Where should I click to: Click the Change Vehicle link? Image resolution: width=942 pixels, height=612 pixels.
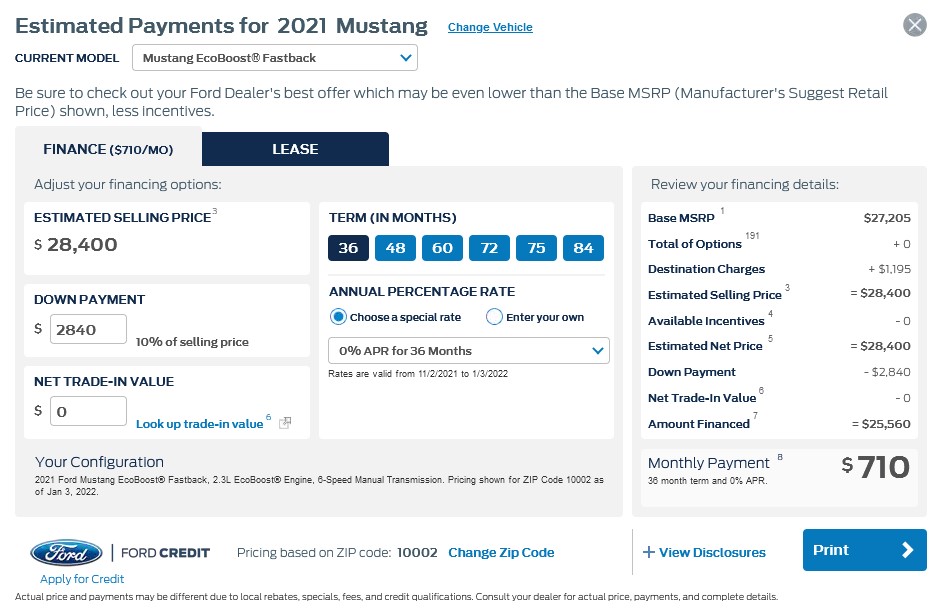click(490, 27)
